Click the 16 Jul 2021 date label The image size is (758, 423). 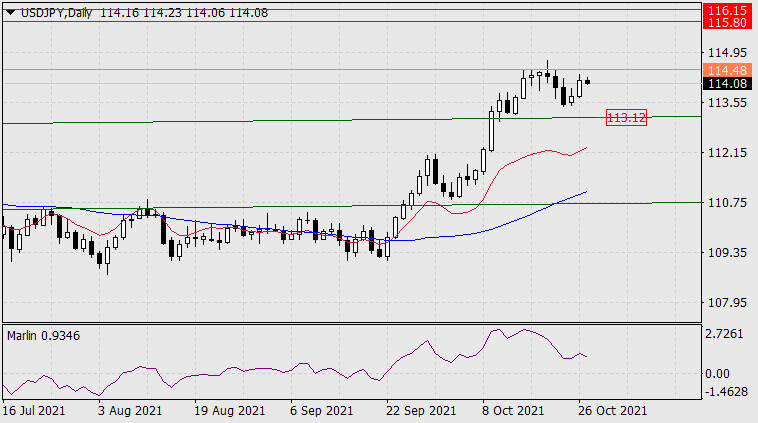[33, 411]
